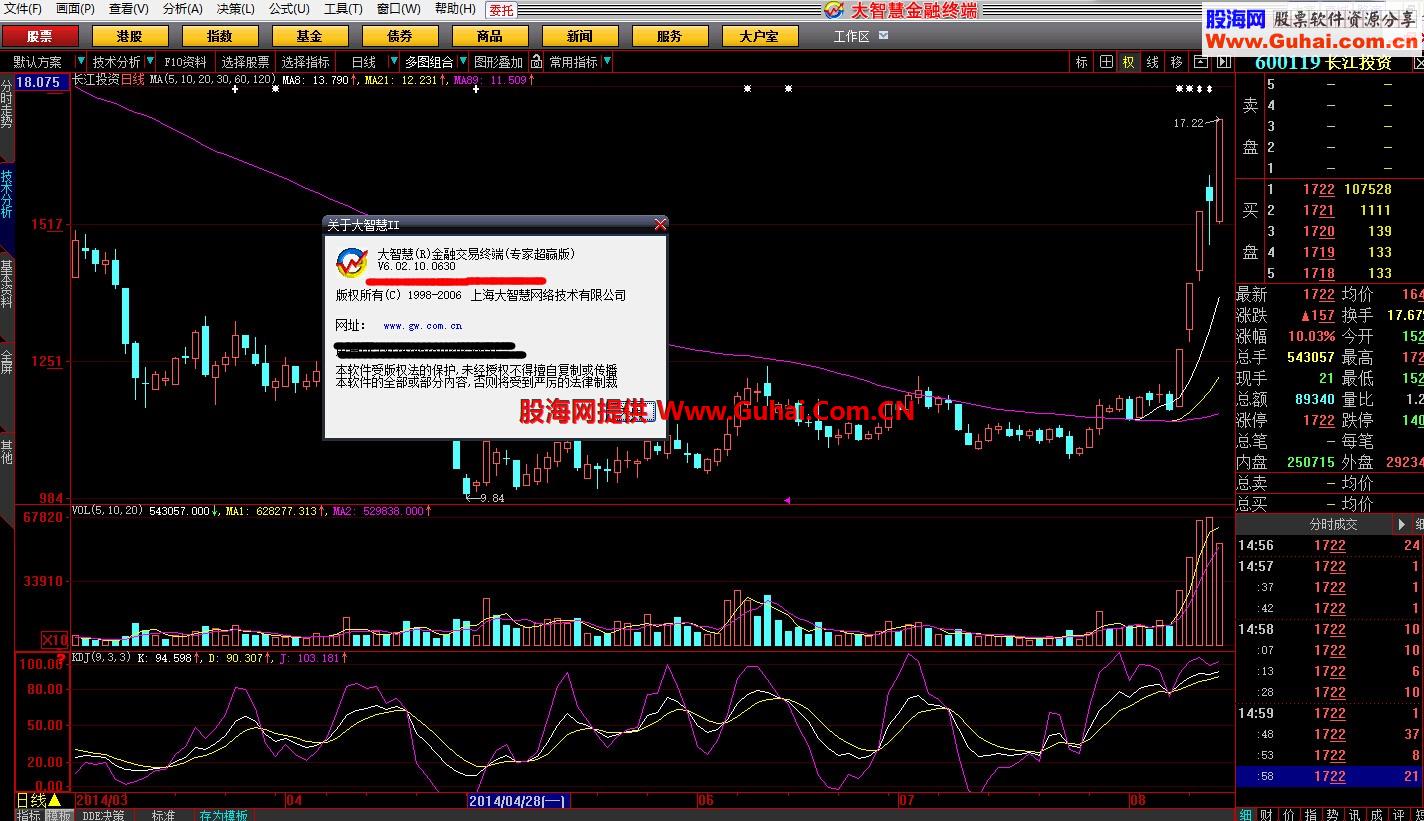
Task: Expand the 多图组合 dropdown arrow
Action: (461, 62)
